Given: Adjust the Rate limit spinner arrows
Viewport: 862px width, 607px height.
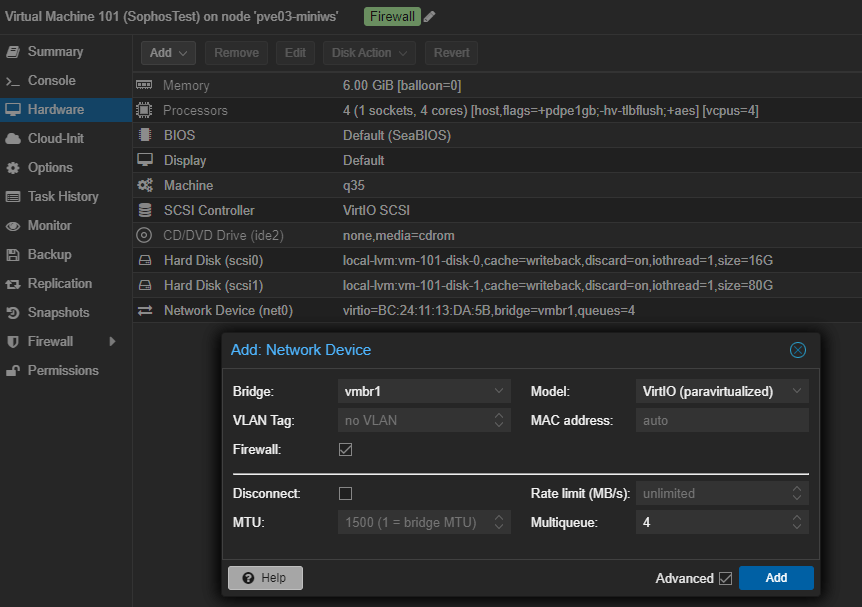Looking at the screenshot, I should click(x=797, y=494).
